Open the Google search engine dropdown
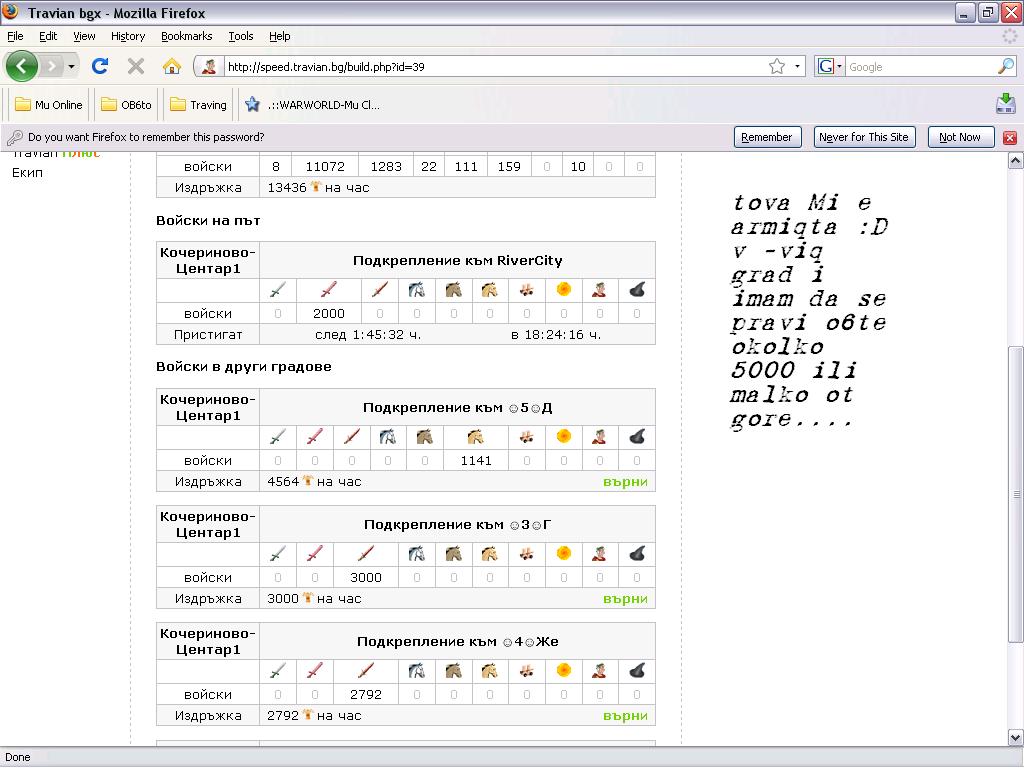This screenshot has height=769, width=1024. 830,67
